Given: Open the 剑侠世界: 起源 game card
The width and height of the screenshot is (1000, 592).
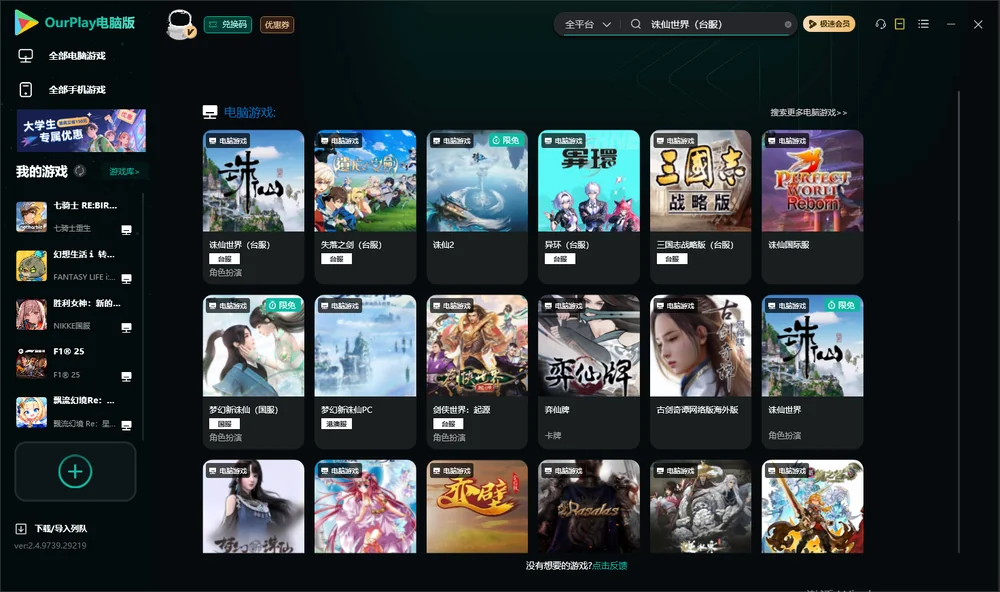Looking at the screenshot, I should click(477, 372).
